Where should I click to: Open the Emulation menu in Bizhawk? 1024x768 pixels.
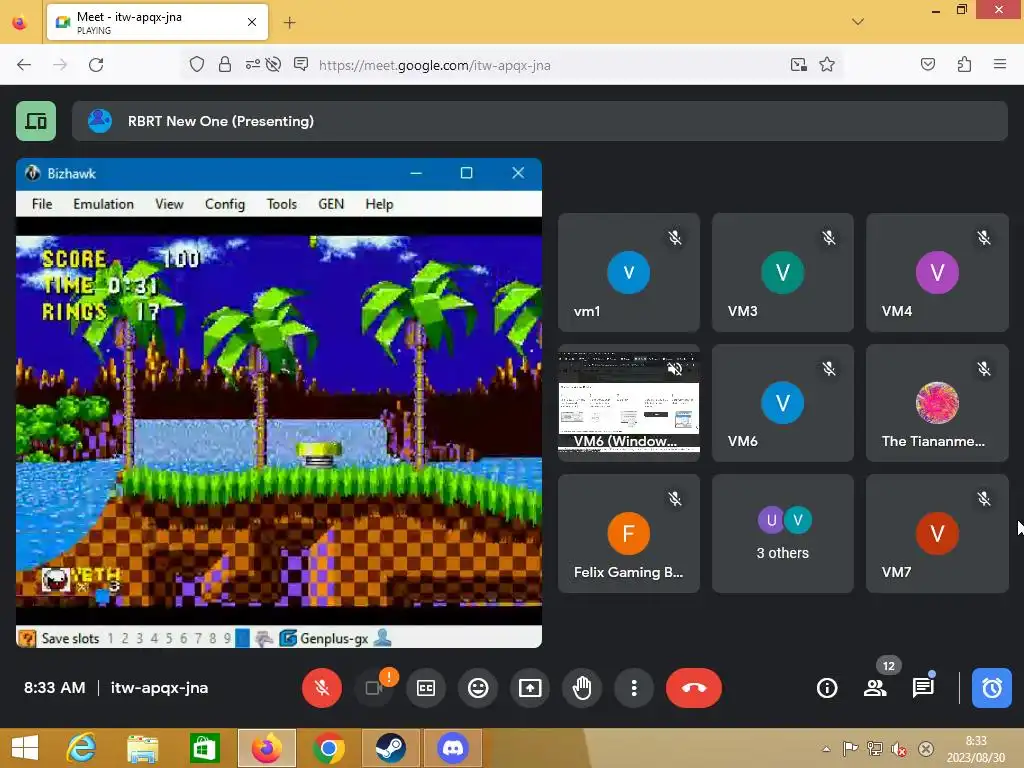tap(103, 204)
